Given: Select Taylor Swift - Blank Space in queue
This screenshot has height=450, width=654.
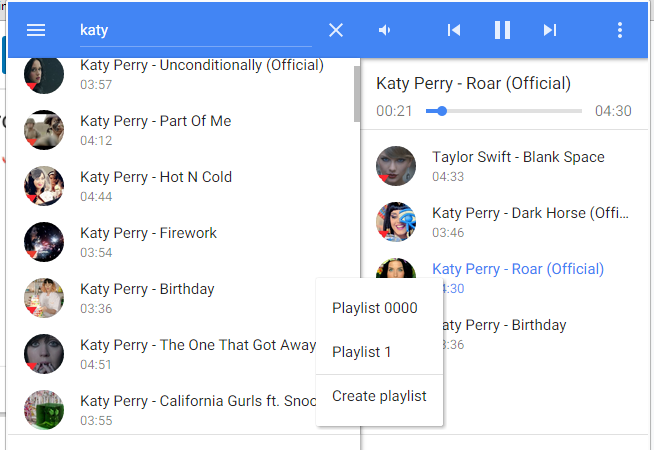Looking at the screenshot, I should click(x=518, y=157).
